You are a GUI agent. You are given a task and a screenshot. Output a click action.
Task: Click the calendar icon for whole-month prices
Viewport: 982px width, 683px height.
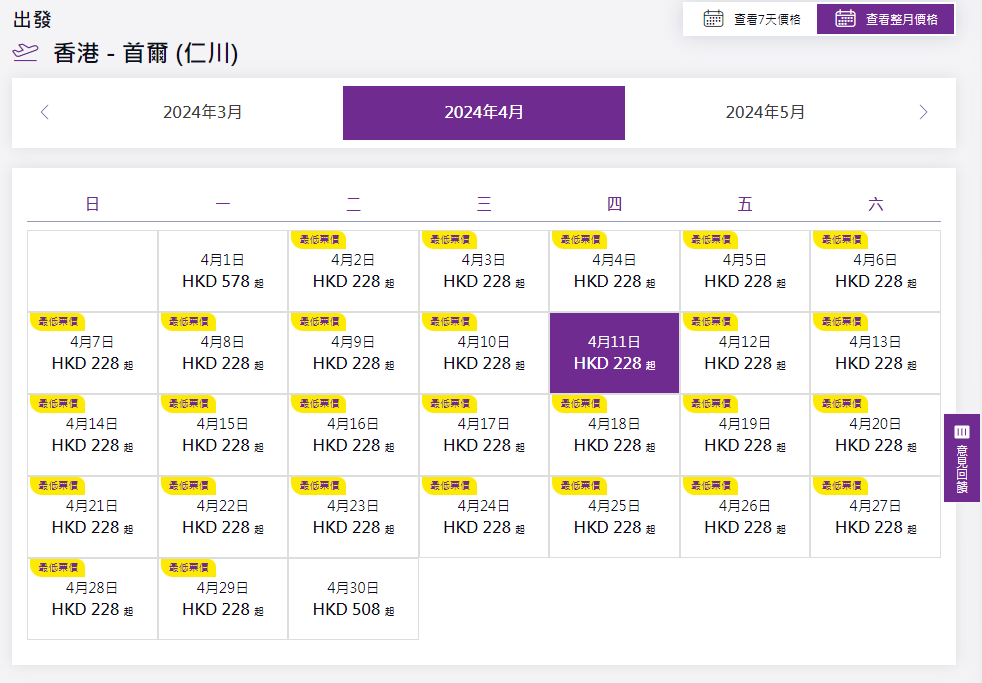845,18
